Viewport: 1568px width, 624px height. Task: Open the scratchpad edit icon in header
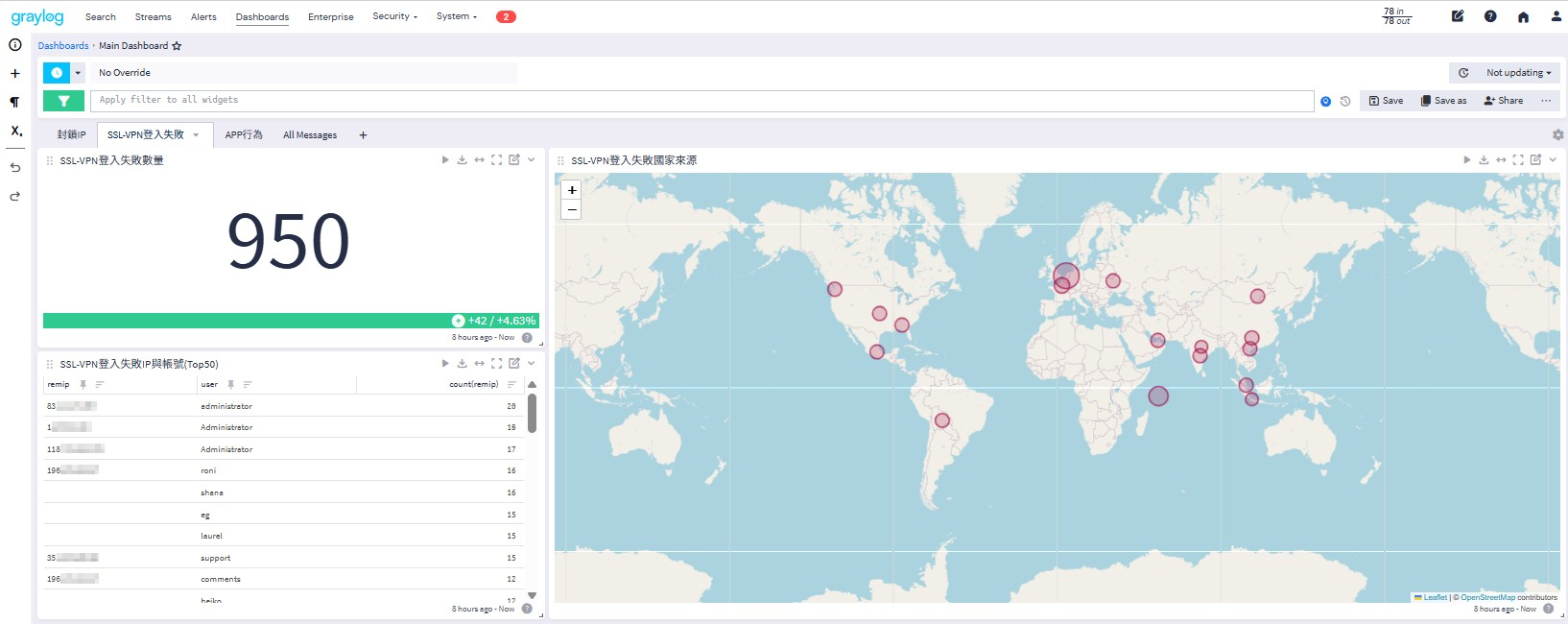click(1458, 16)
